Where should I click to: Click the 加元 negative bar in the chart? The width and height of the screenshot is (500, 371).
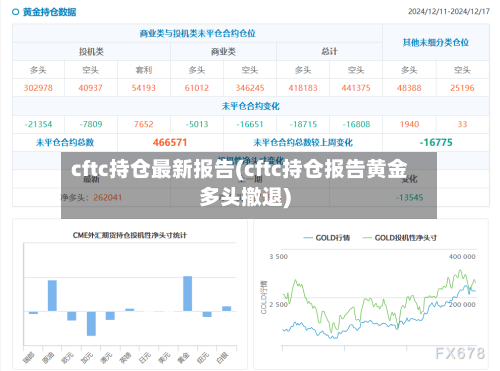coord(91,324)
